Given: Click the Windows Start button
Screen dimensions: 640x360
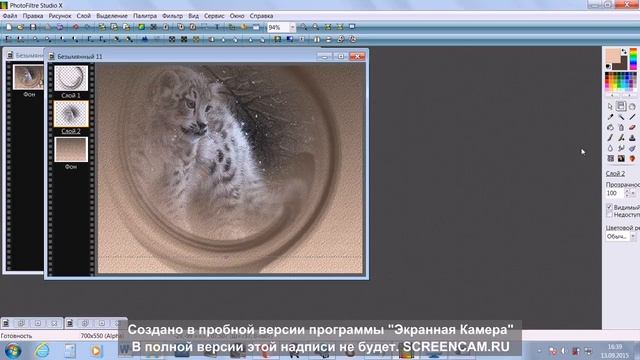Looking at the screenshot, I should (x=13, y=351).
